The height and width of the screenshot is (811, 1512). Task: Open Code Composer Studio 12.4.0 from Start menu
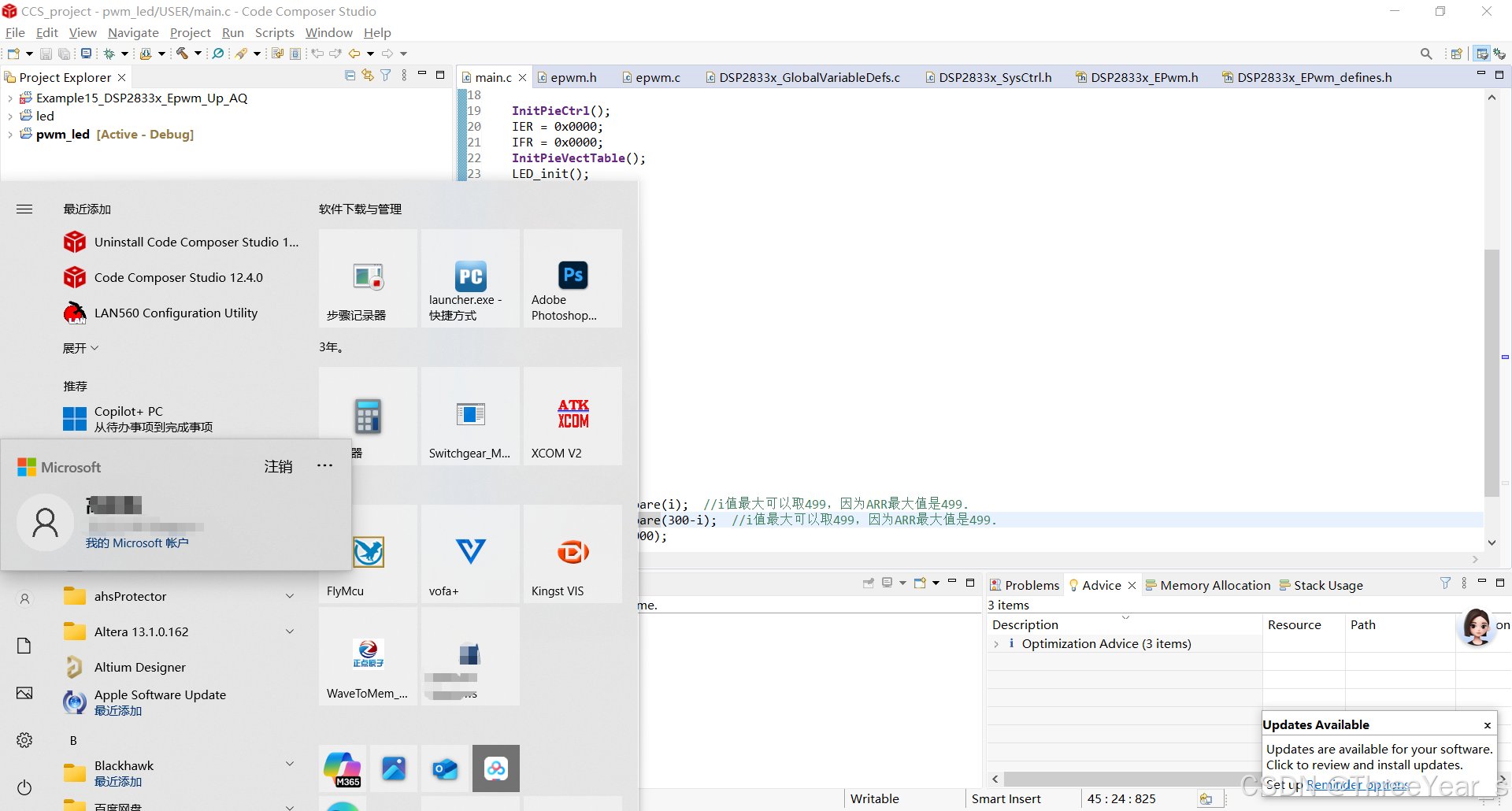(x=179, y=277)
